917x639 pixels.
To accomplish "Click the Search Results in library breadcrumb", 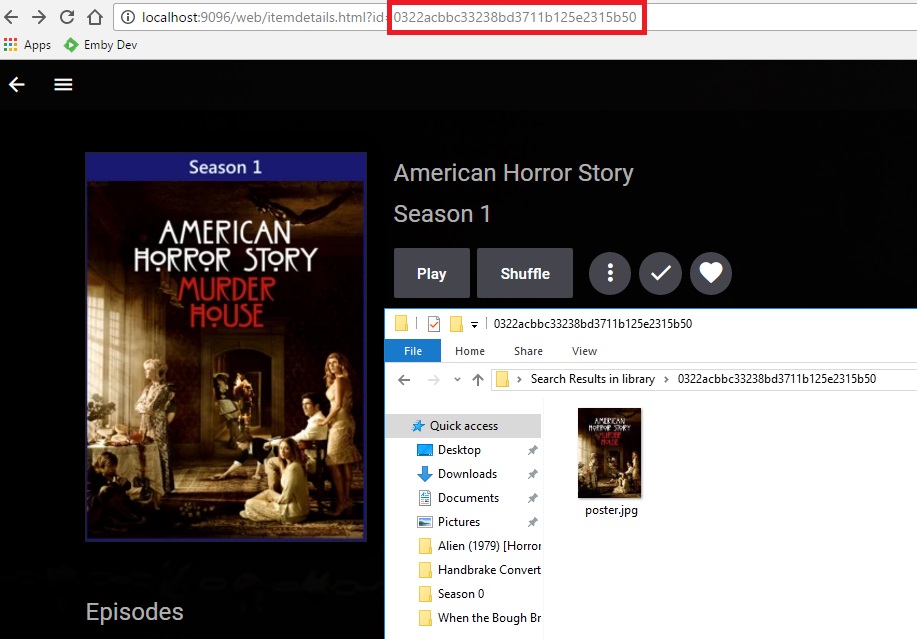I will [592, 379].
